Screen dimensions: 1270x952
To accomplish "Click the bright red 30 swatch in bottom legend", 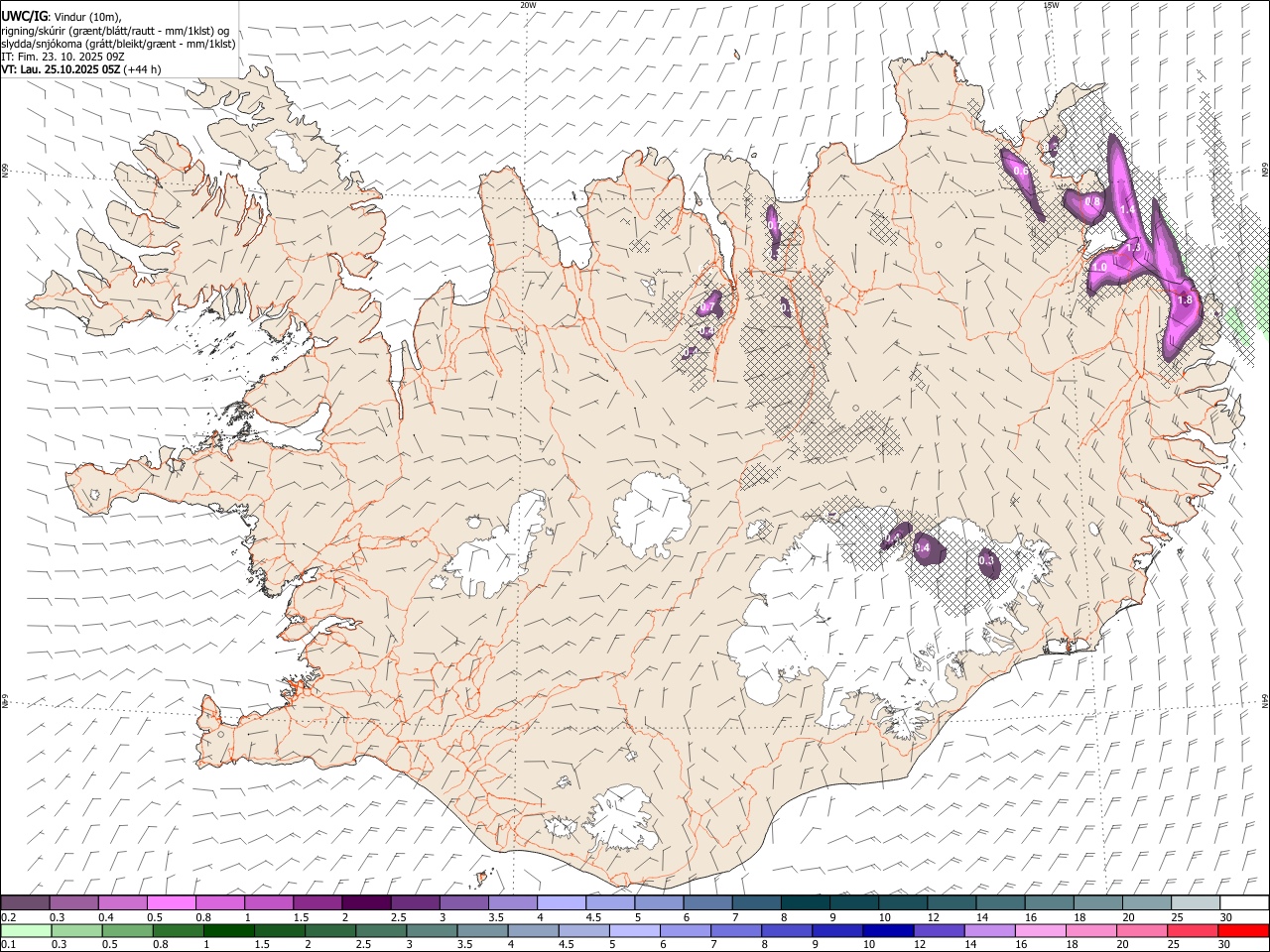I will [1242, 931].
